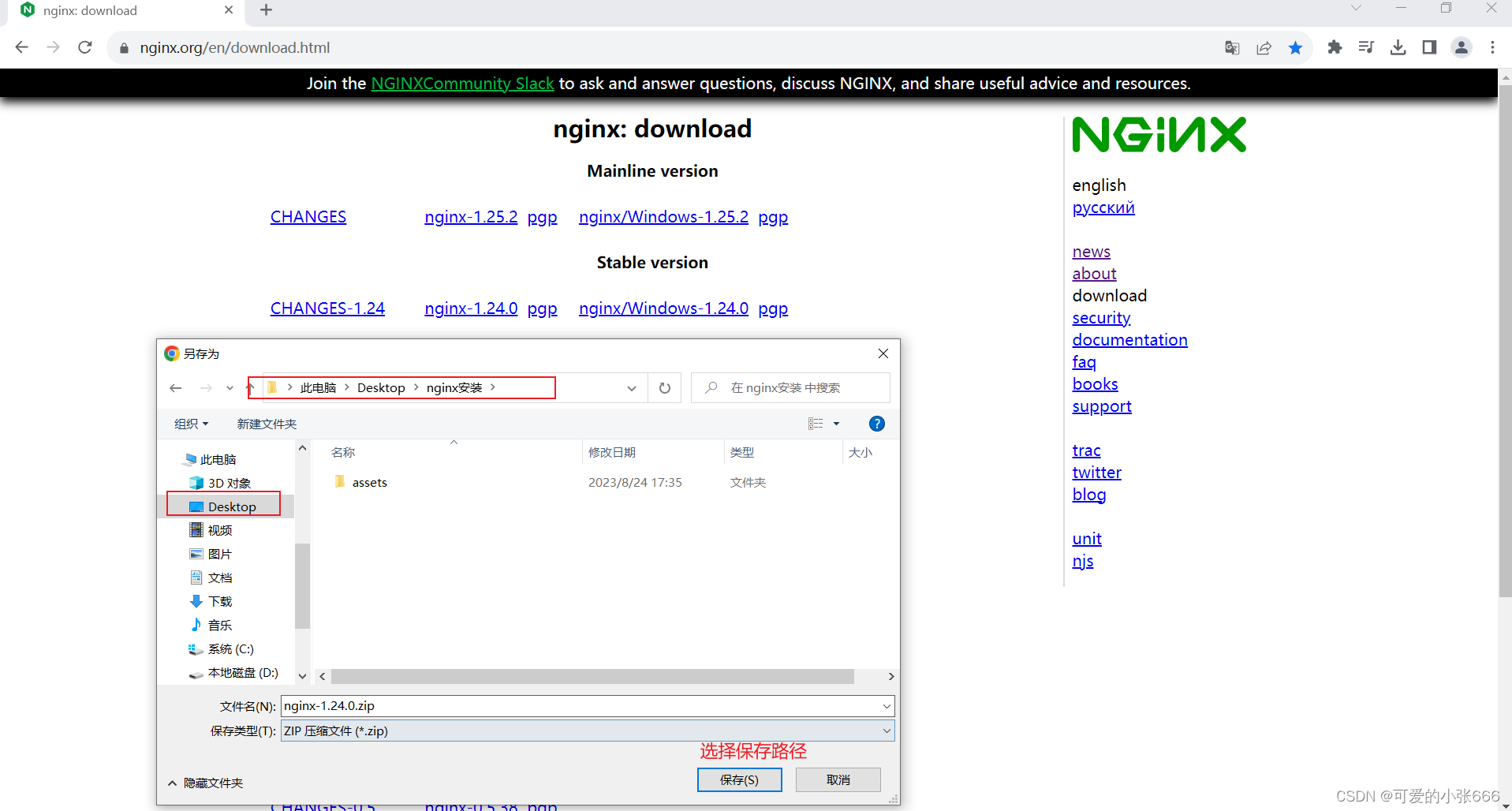Open a new browser tab
Viewport: 1512px width, 811px height.
(266, 10)
